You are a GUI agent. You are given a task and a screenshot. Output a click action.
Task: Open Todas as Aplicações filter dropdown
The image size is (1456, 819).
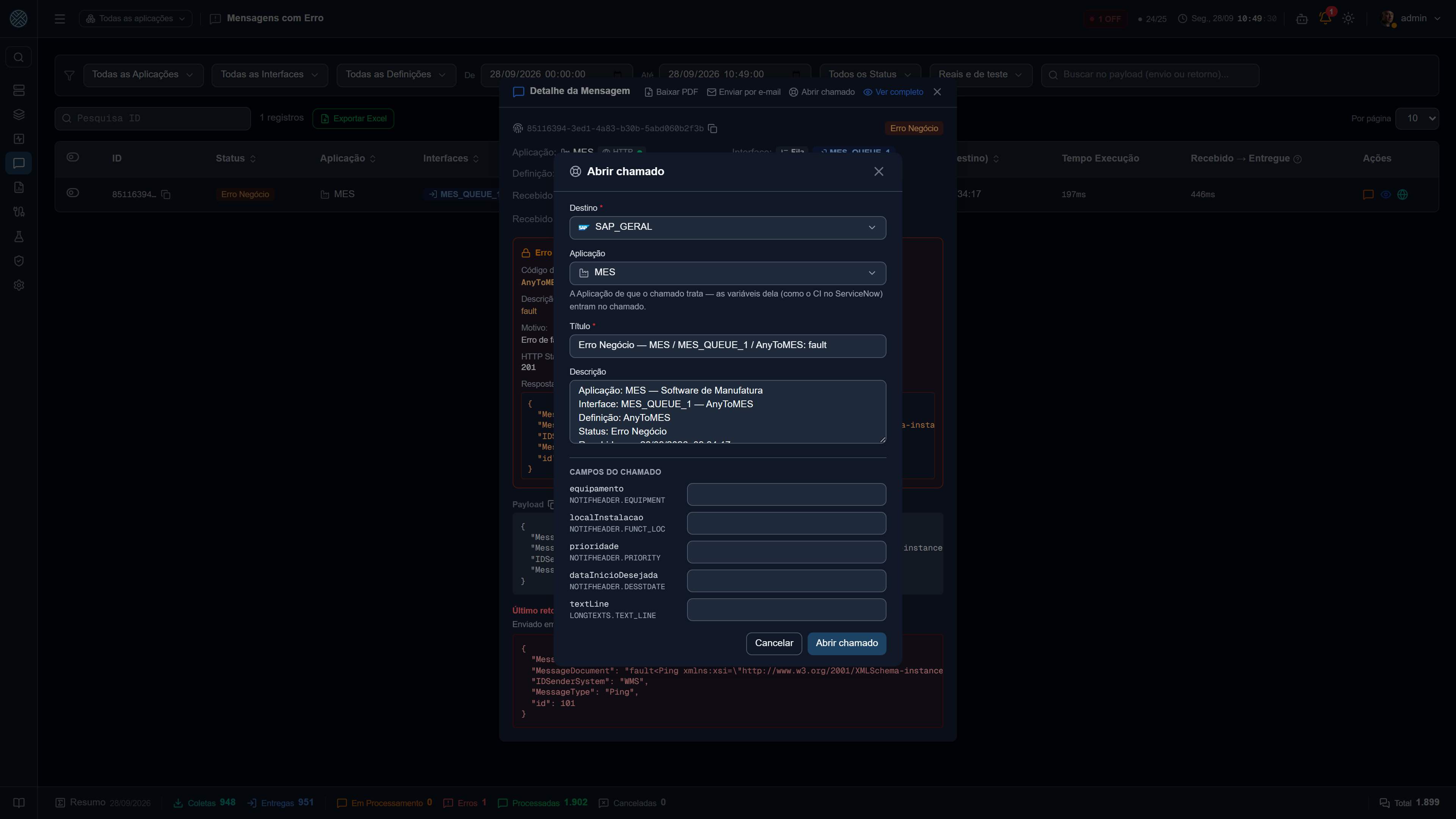click(x=143, y=75)
